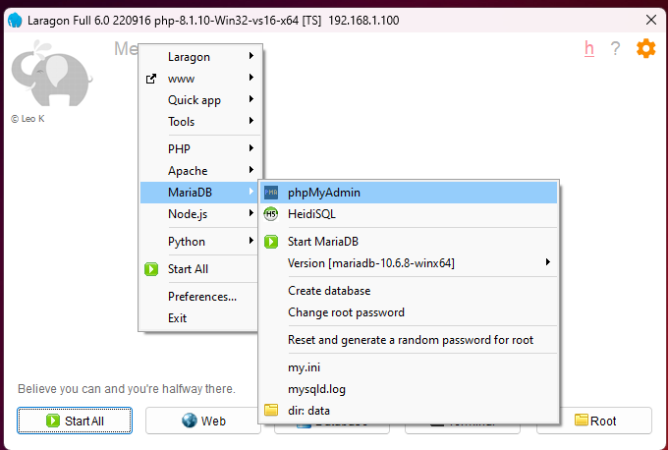Expand the Python submenu arrow
Image resolution: width=668 pixels, height=450 pixels.
(x=251, y=241)
